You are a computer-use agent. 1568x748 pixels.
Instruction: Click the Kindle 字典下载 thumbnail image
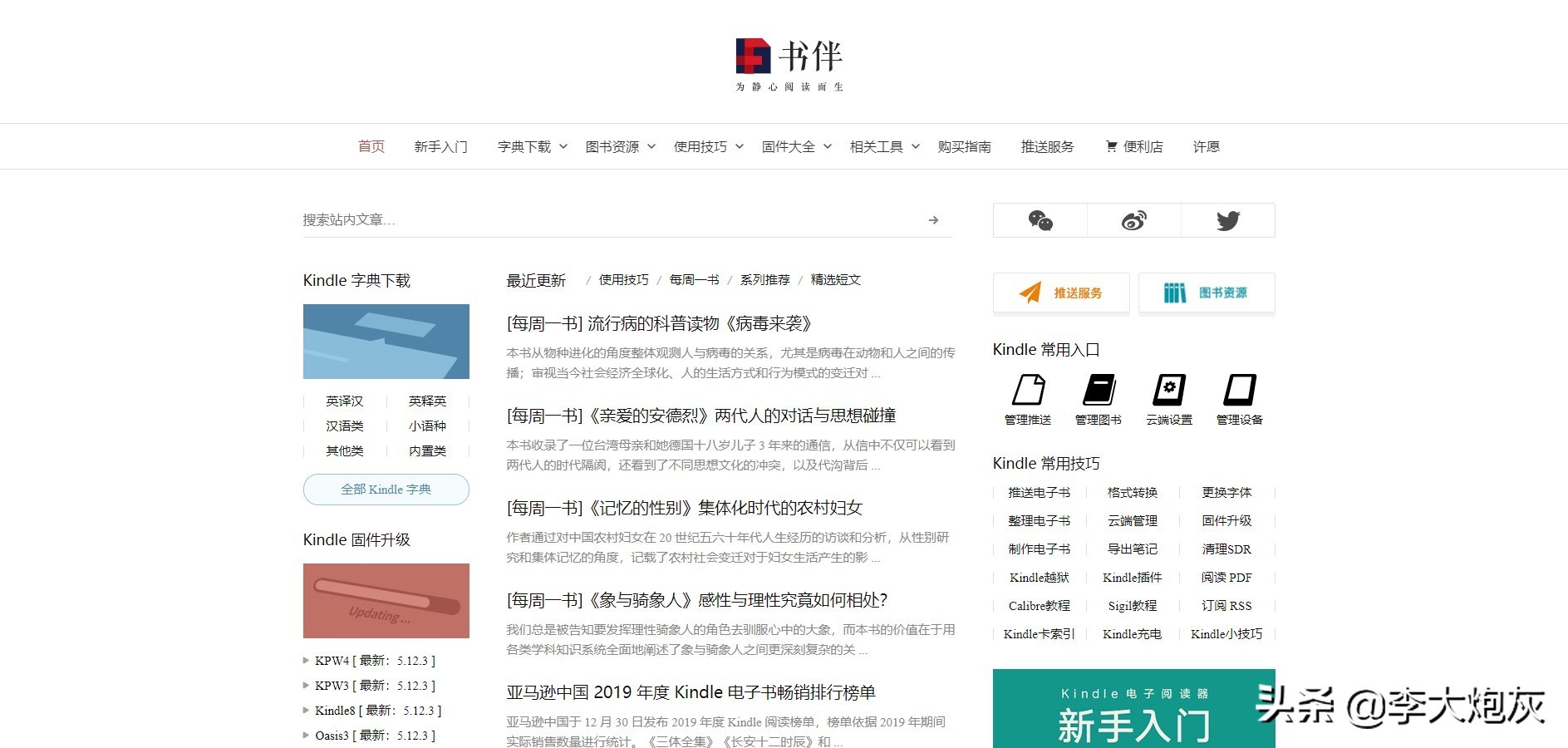click(x=386, y=342)
